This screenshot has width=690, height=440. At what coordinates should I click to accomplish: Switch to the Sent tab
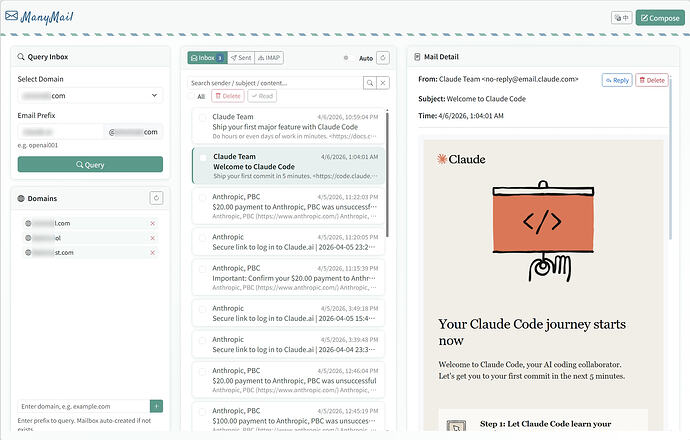tap(241, 58)
